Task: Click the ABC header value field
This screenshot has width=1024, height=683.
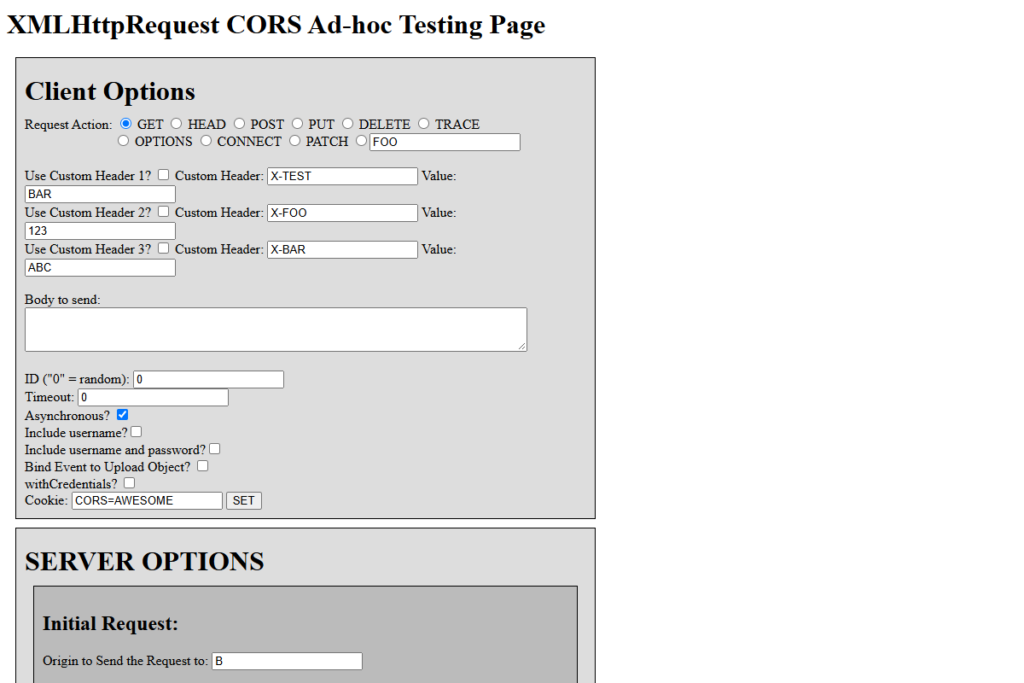Action: coord(100,268)
